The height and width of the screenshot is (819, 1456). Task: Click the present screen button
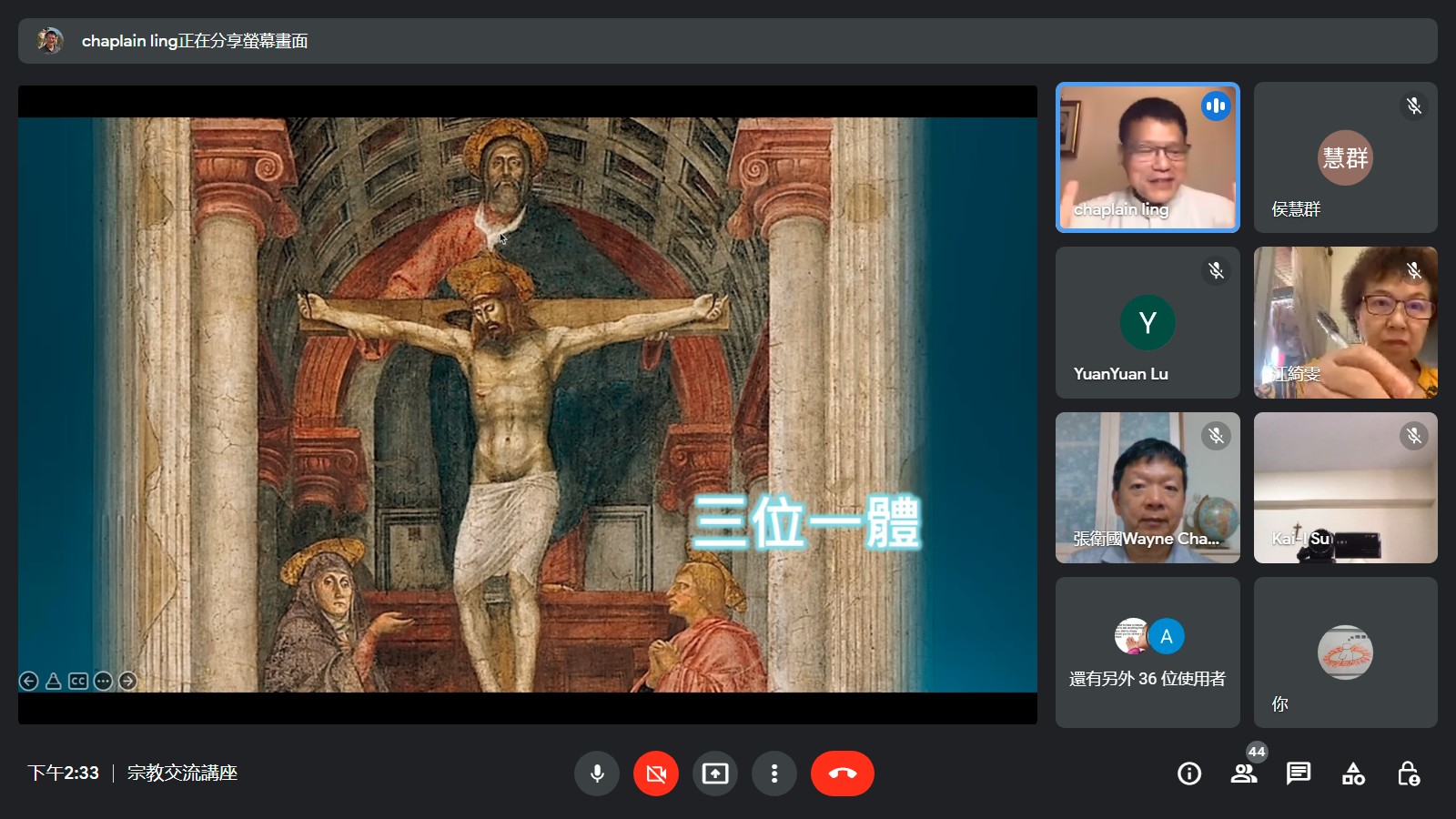point(715,773)
